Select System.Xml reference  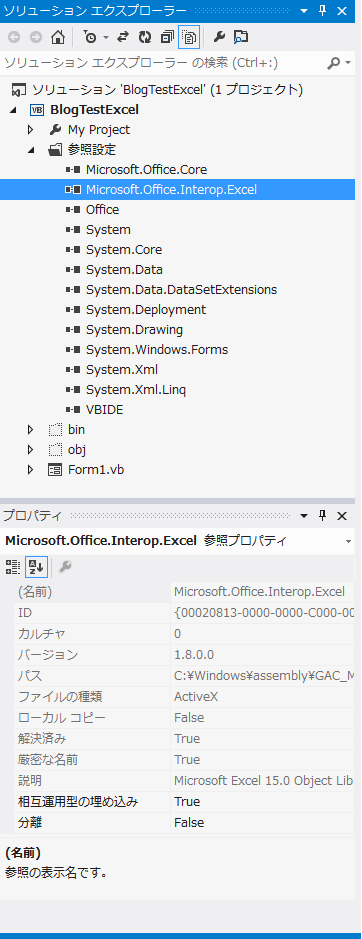pos(122,369)
